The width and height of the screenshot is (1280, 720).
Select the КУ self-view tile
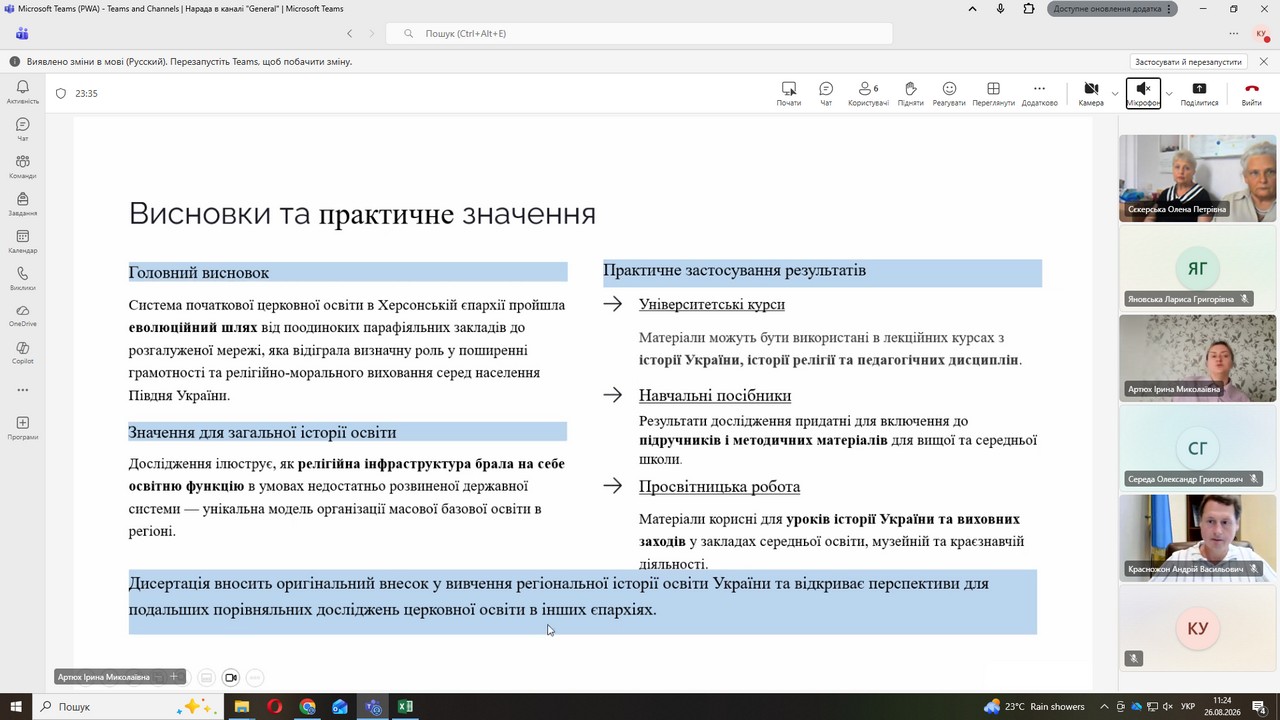click(x=1197, y=628)
